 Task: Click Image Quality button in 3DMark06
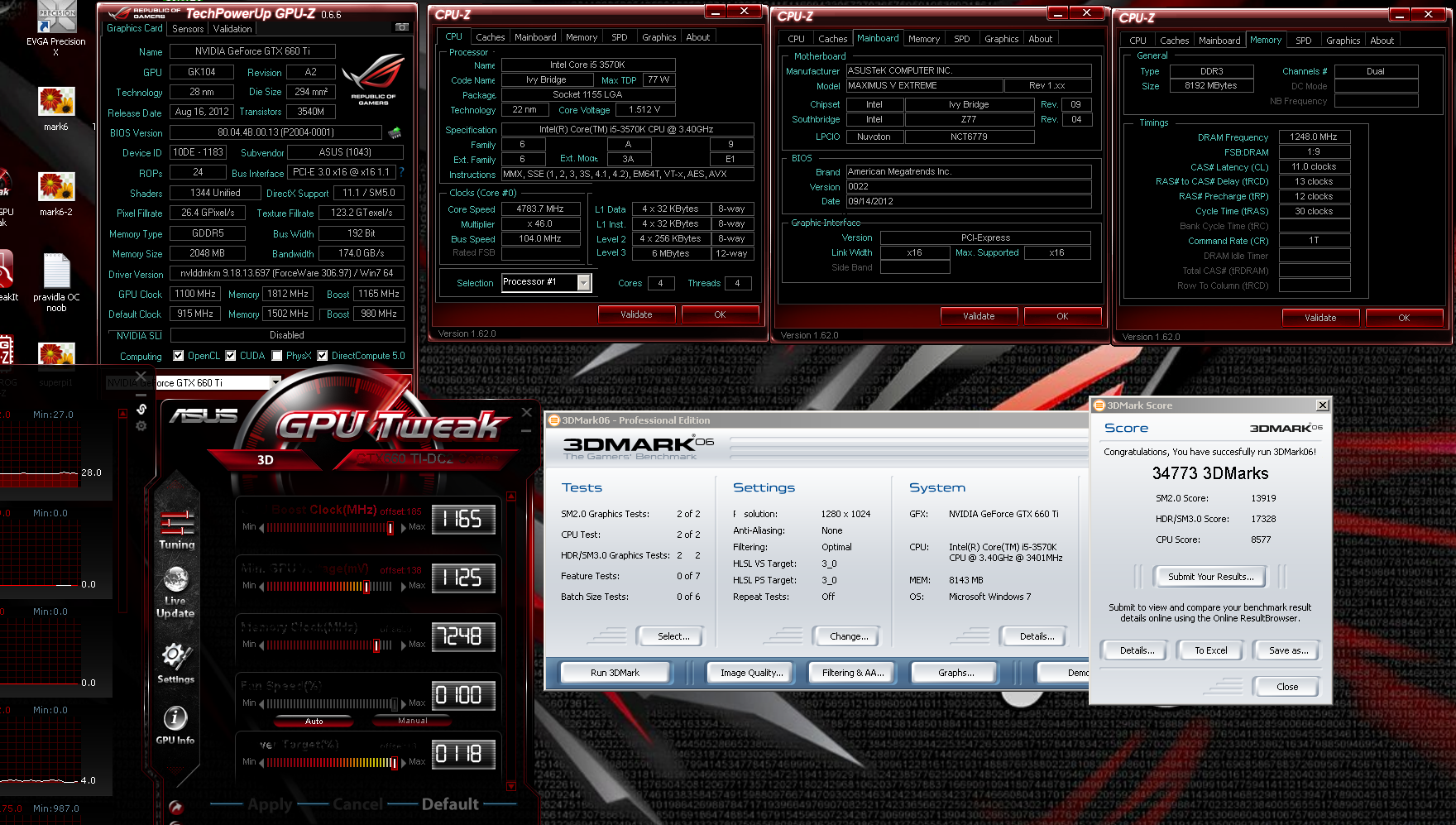(751, 673)
